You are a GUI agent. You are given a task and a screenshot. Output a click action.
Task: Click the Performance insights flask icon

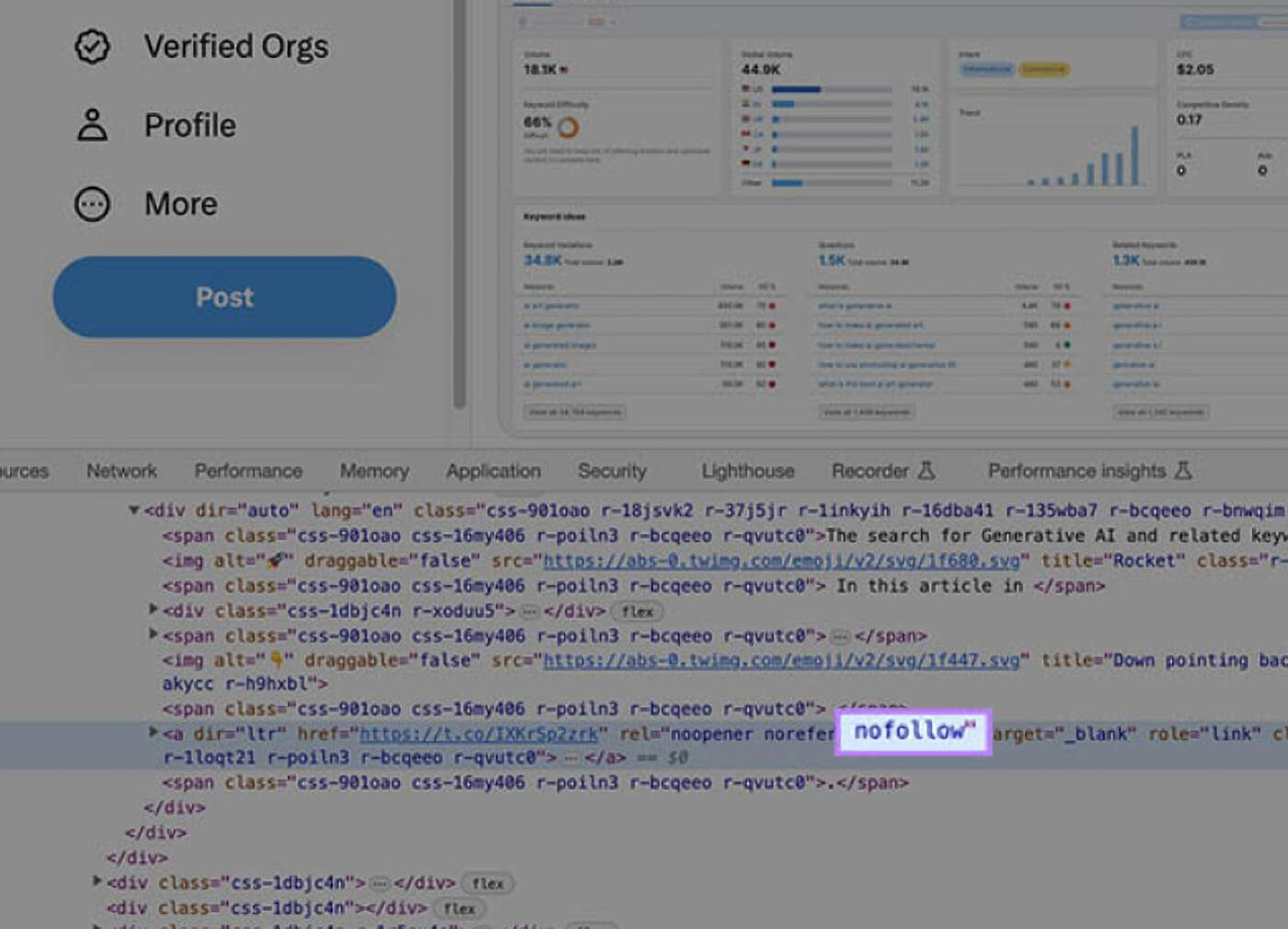1181,470
